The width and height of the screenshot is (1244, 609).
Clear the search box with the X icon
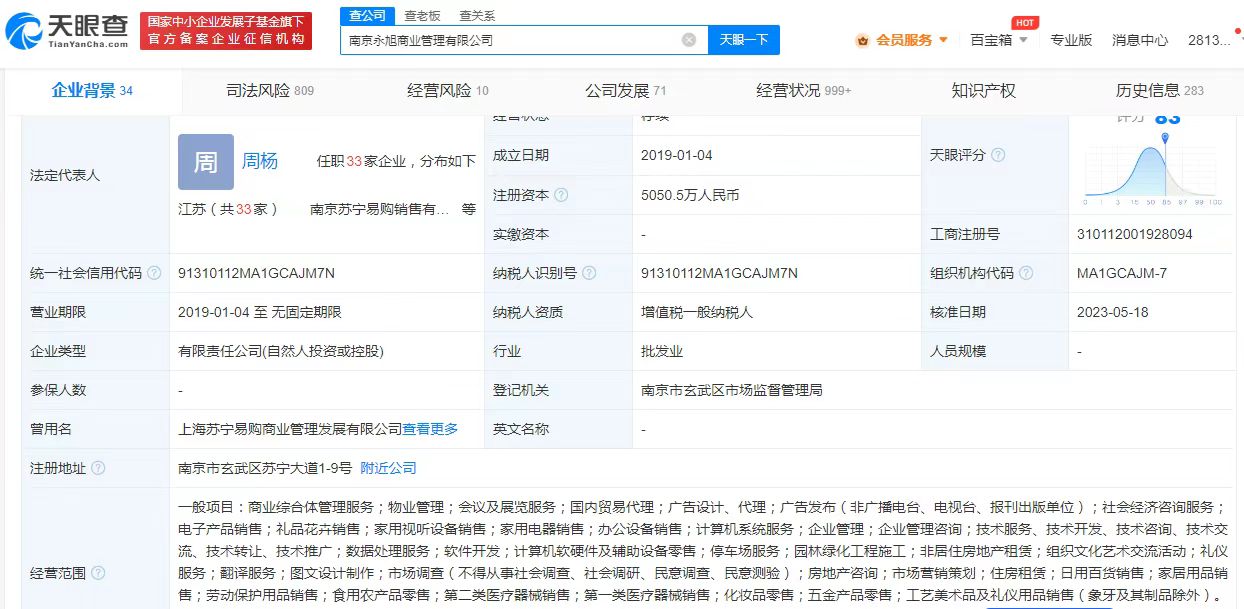689,40
